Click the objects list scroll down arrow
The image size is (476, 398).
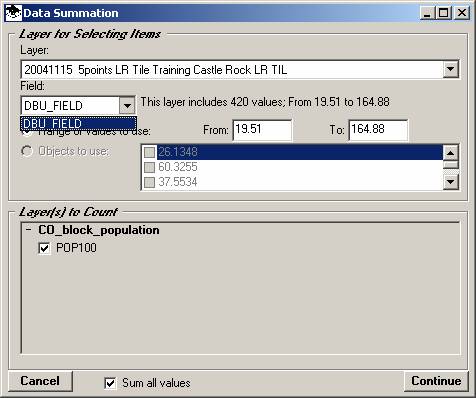point(450,182)
